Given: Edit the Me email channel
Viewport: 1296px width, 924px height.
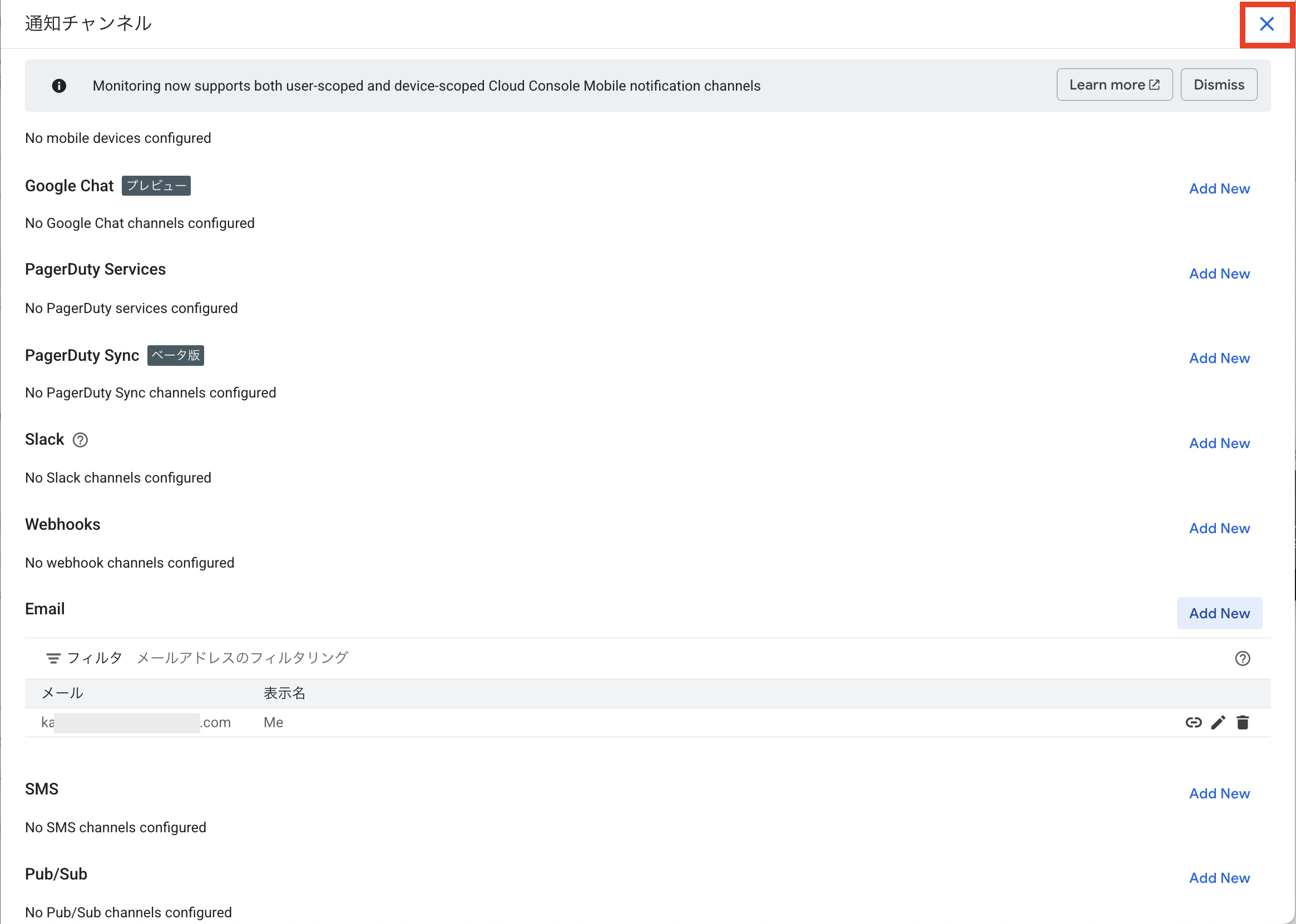Looking at the screenshot, I should [x=1218, y=723].
